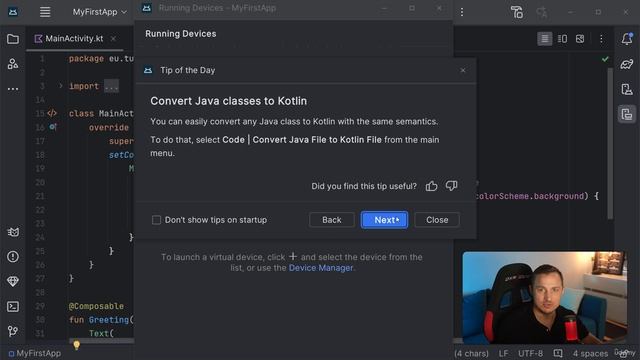
Task: Click the editor vertical scrollbar
Action: tap(610, 143)
